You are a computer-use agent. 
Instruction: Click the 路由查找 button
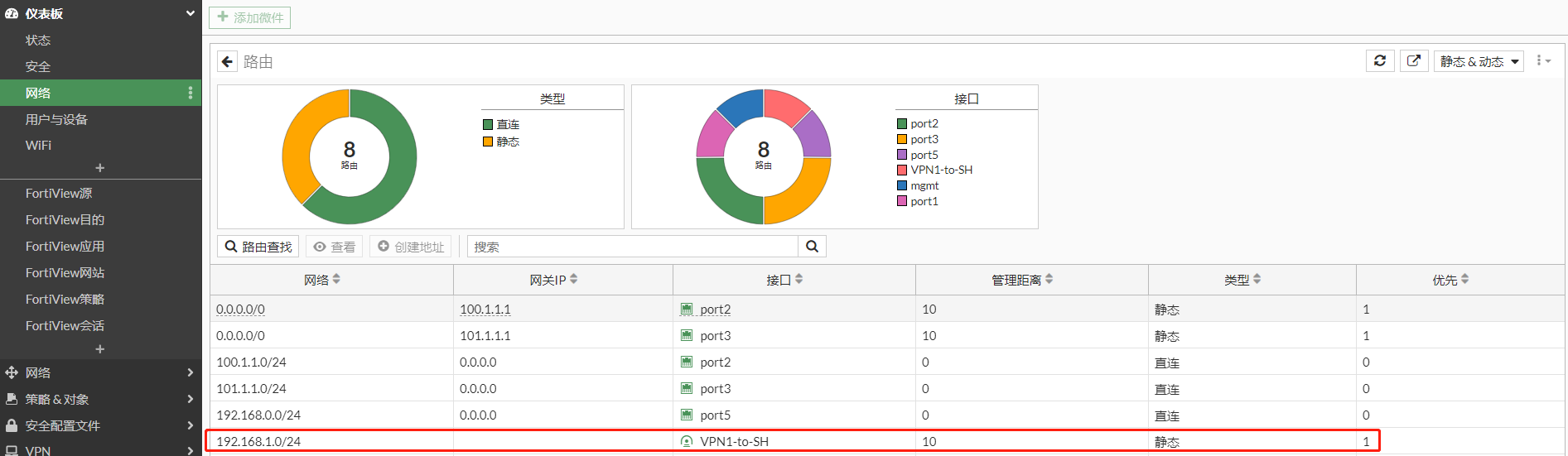tap(258, 247)
